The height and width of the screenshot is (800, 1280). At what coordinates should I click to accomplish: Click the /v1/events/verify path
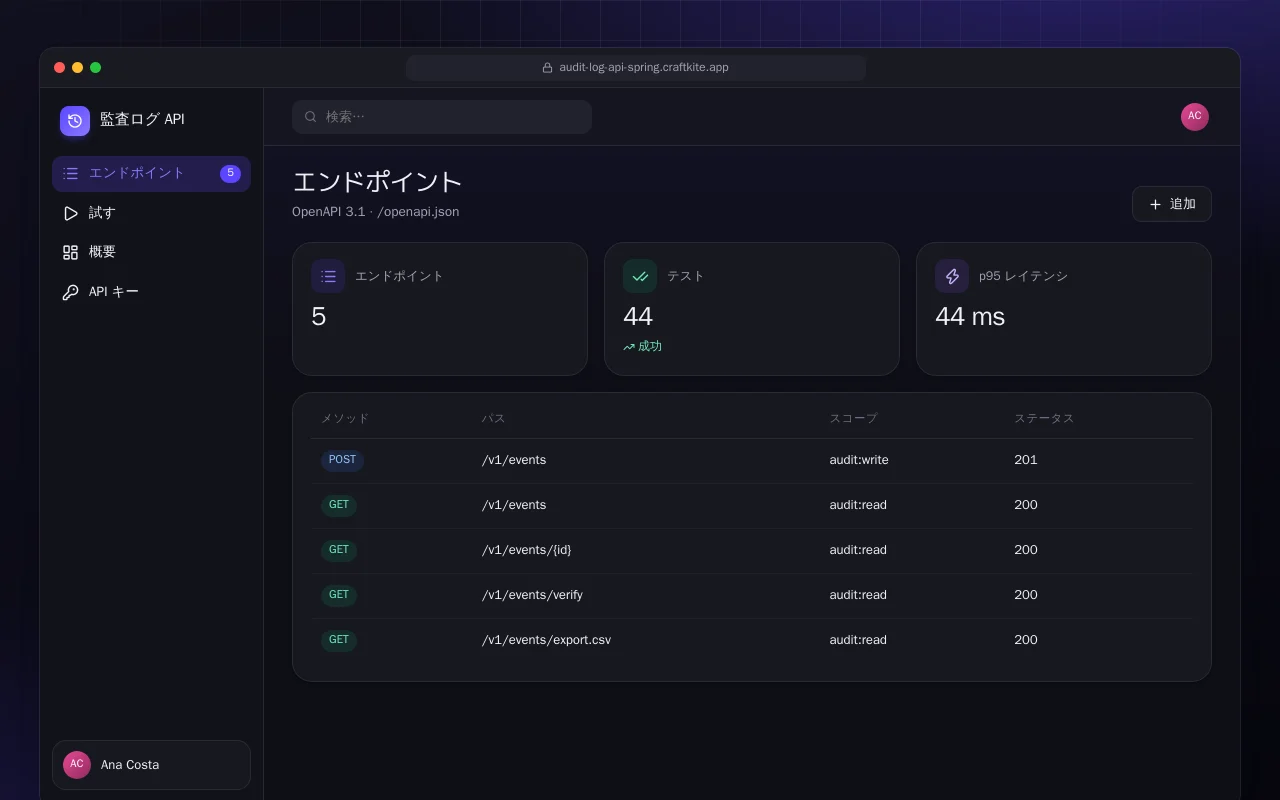pyautogui.click(x=532, y=595)
